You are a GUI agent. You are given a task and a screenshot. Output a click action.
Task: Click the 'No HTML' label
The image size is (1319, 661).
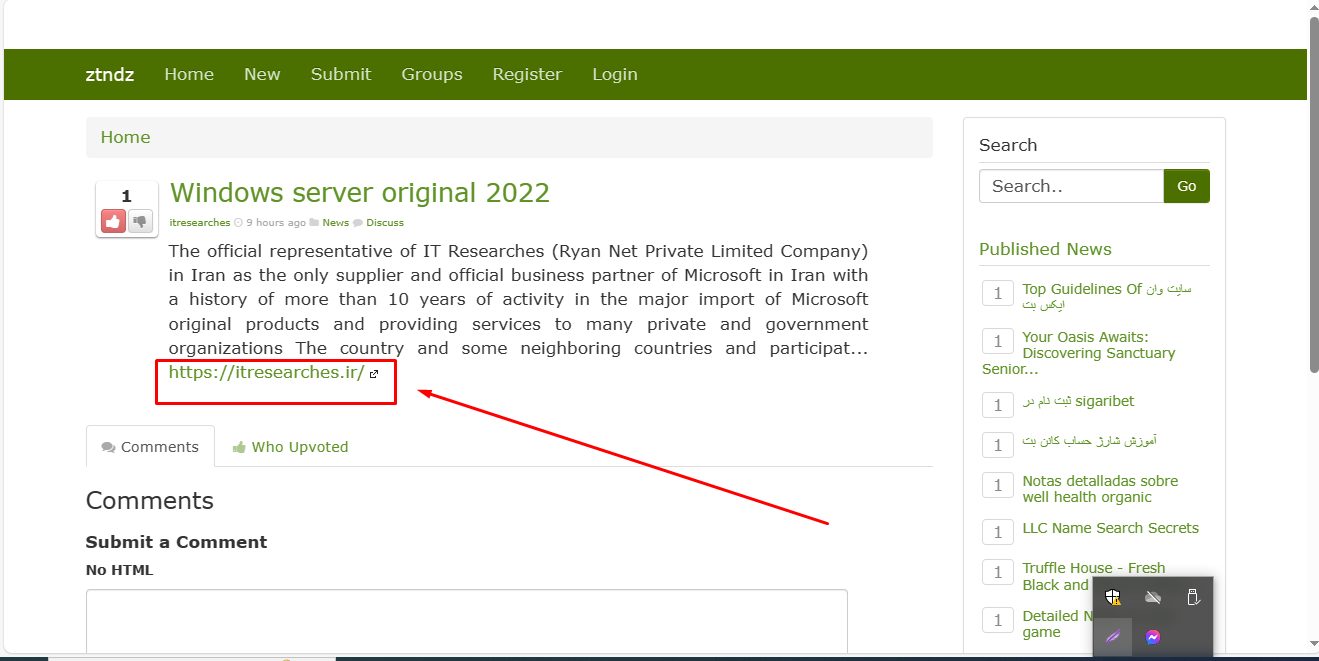[x=119, y=570]
